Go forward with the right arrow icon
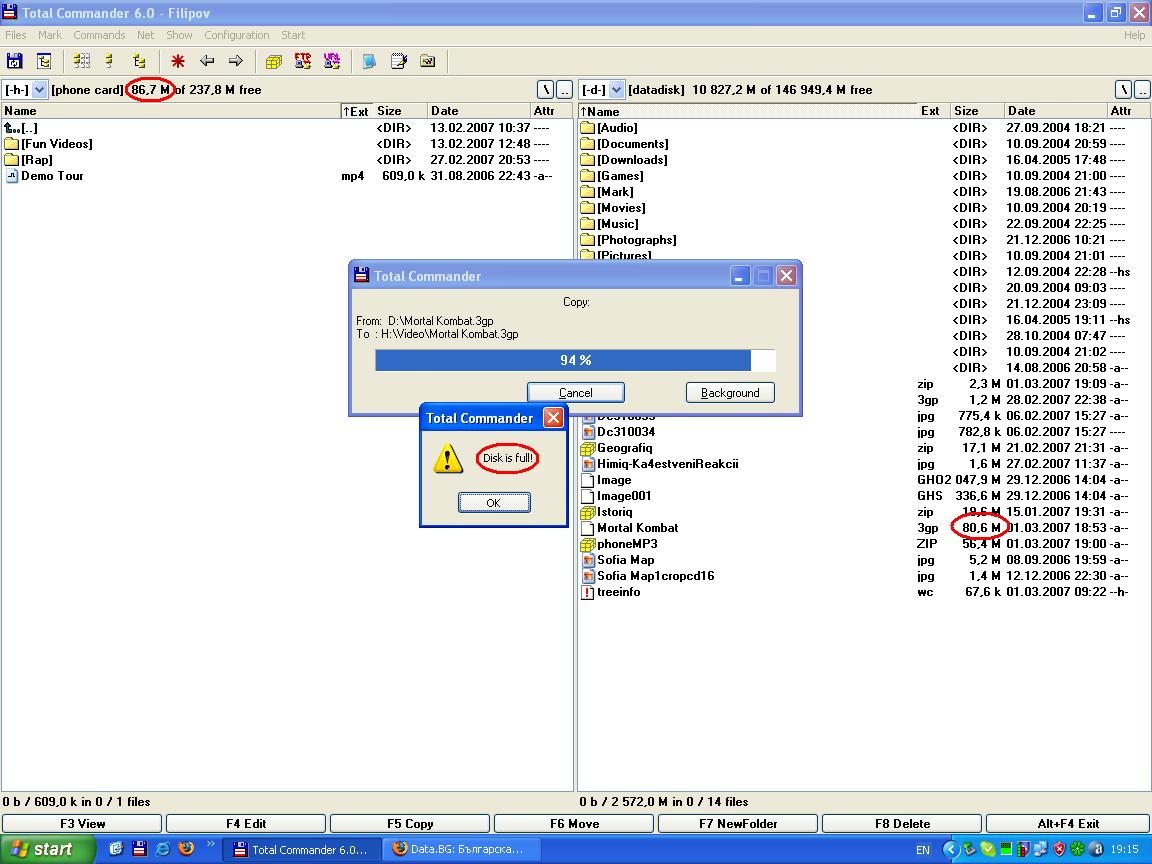 coord(236,62)
